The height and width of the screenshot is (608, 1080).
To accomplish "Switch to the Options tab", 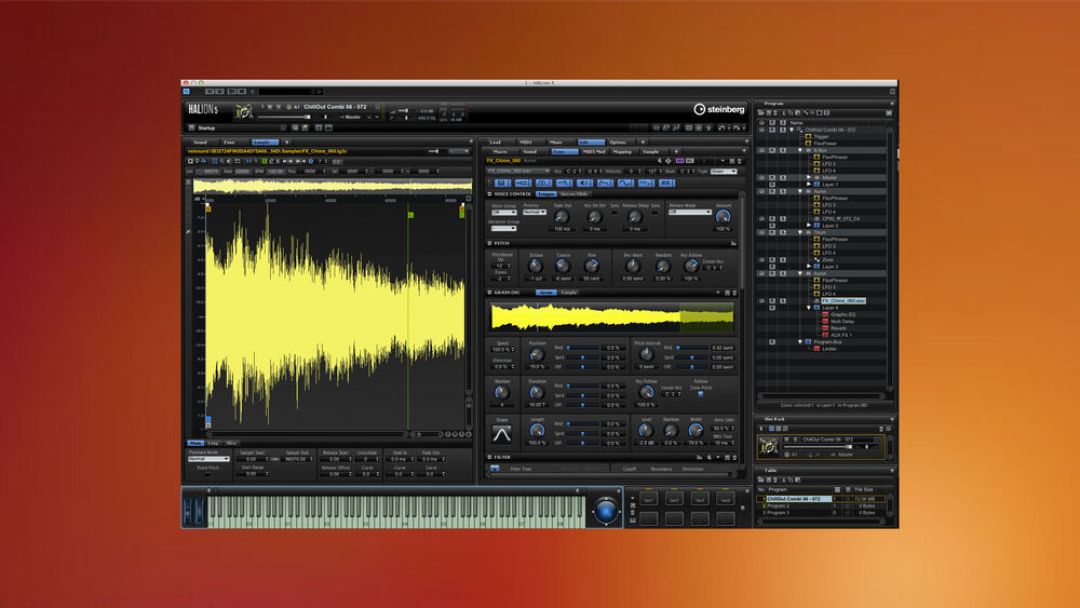I will pos(618,142).
